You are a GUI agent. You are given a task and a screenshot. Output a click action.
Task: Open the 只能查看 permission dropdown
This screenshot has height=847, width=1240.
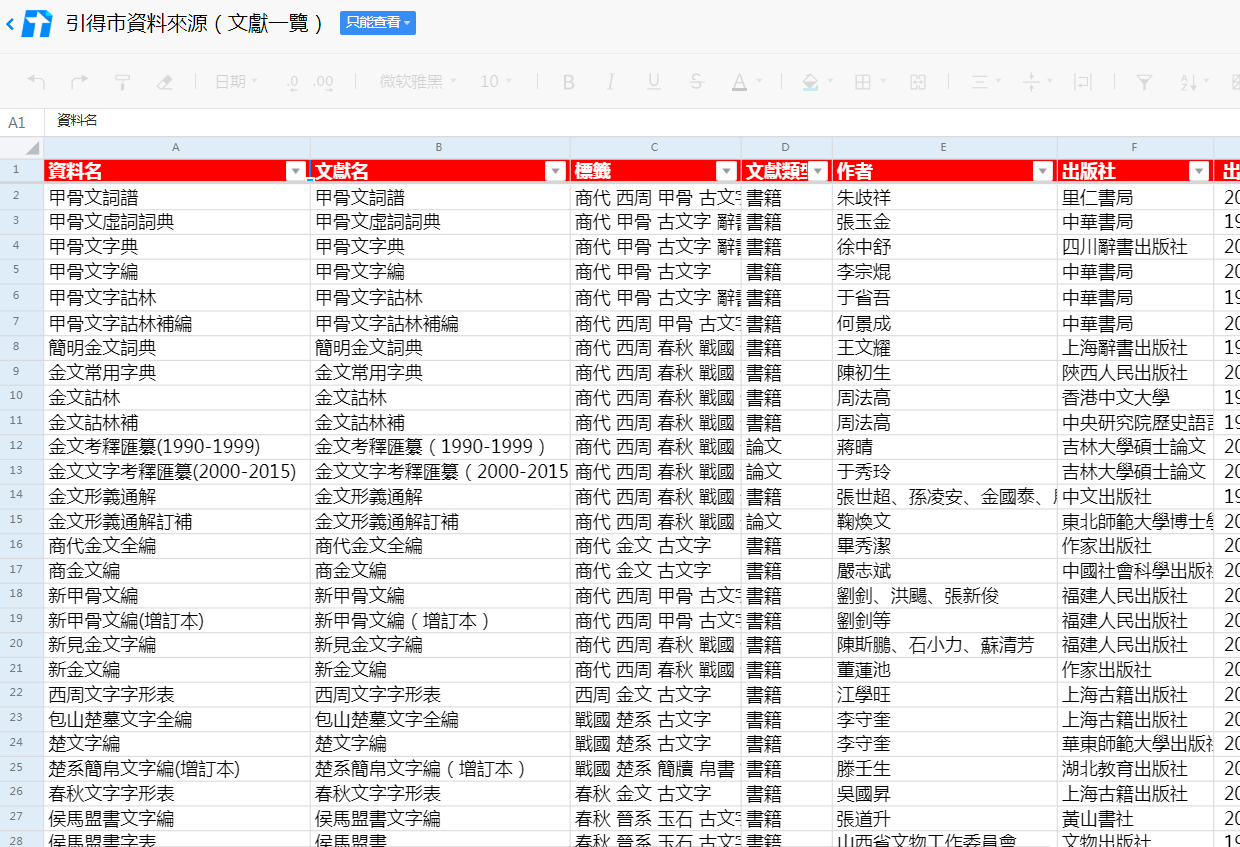click(x=378, y=23)
